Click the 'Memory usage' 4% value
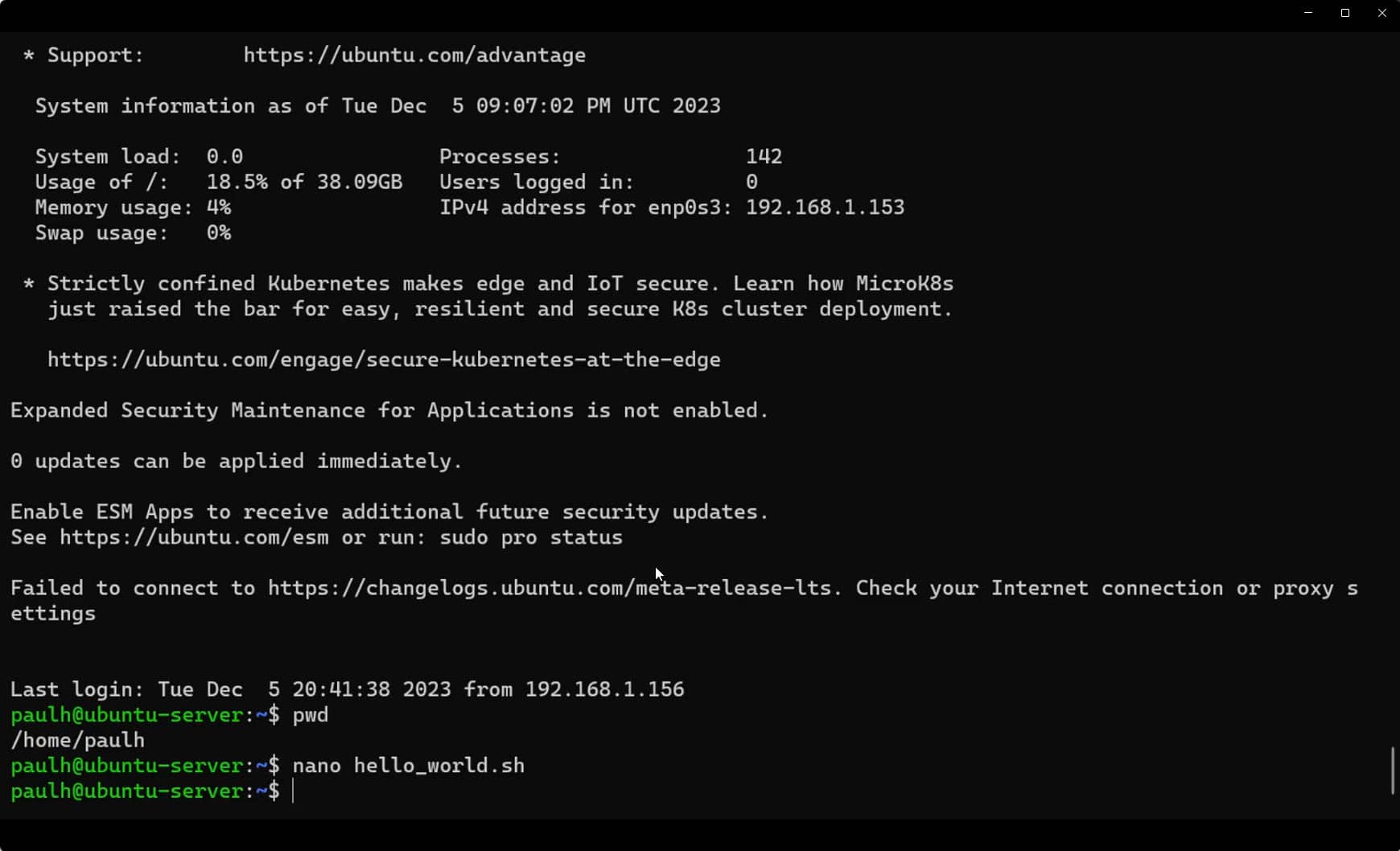1400x851 pixels. pos(219,208)
